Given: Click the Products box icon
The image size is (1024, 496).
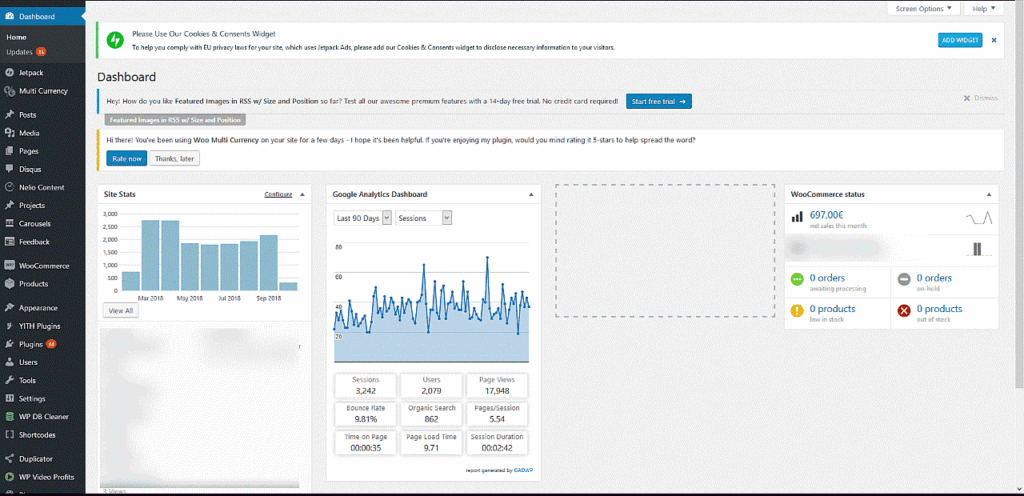Looking at the screenshot, I should (x=9, y=284).
